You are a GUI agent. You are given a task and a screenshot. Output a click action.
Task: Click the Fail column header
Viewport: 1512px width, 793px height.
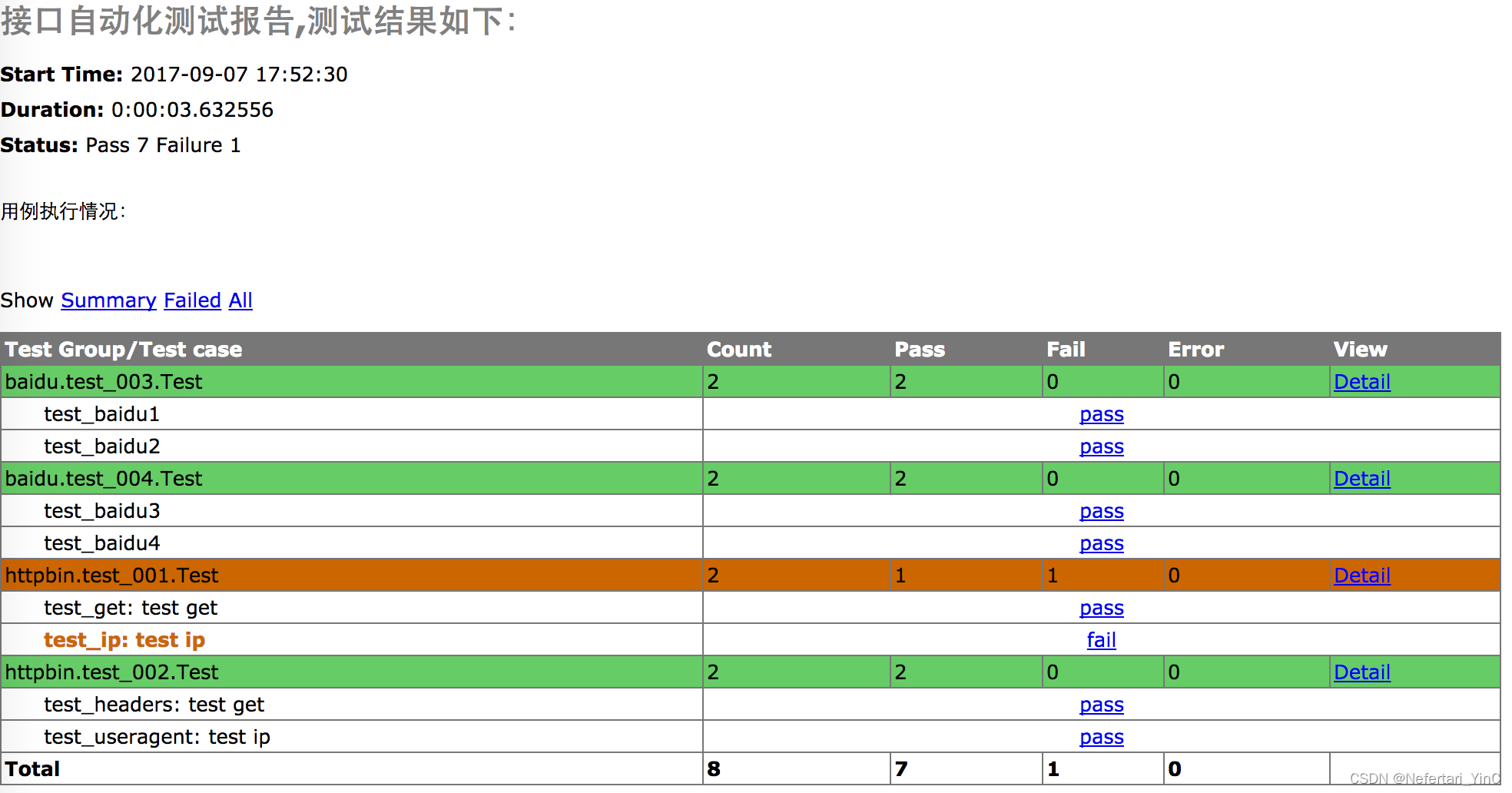1066,350
